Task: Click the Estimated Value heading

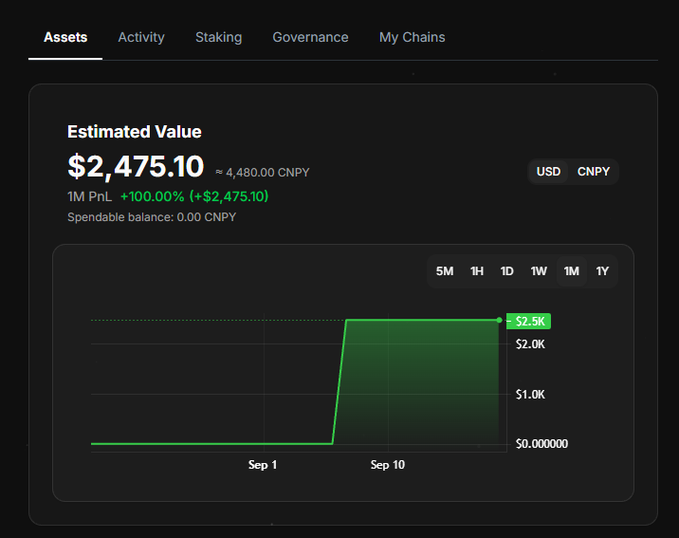Action: 134,132
